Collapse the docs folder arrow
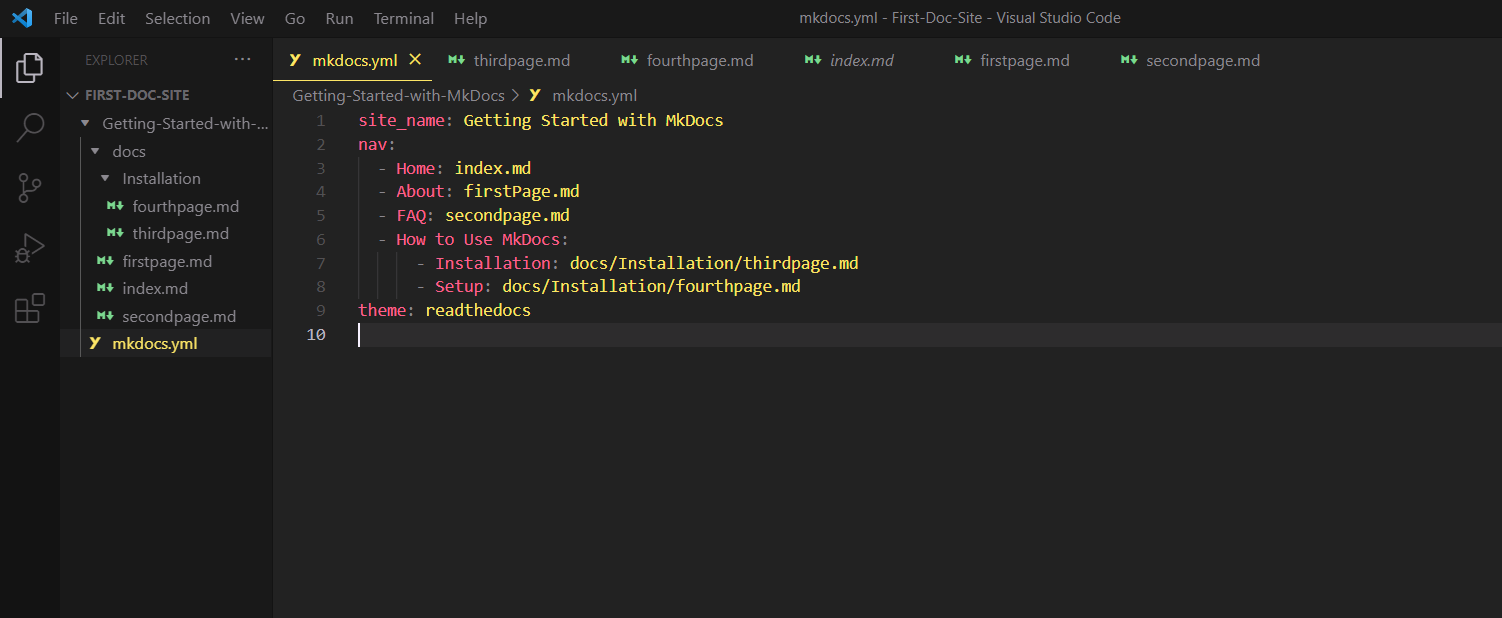The width and height of the screenshot is (1502, 618). 95,151
